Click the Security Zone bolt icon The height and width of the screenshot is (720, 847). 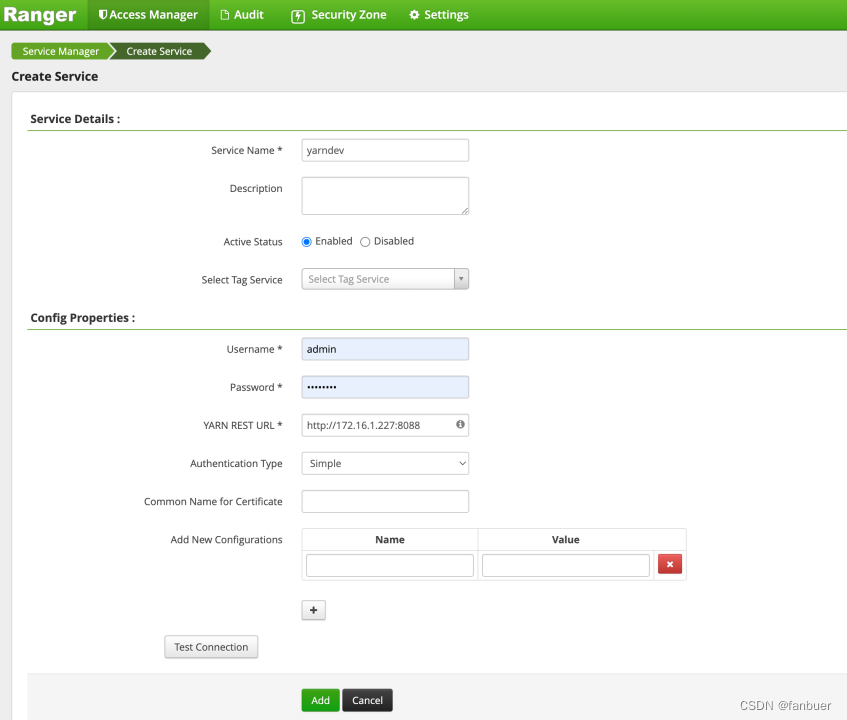tap(298, 16)
